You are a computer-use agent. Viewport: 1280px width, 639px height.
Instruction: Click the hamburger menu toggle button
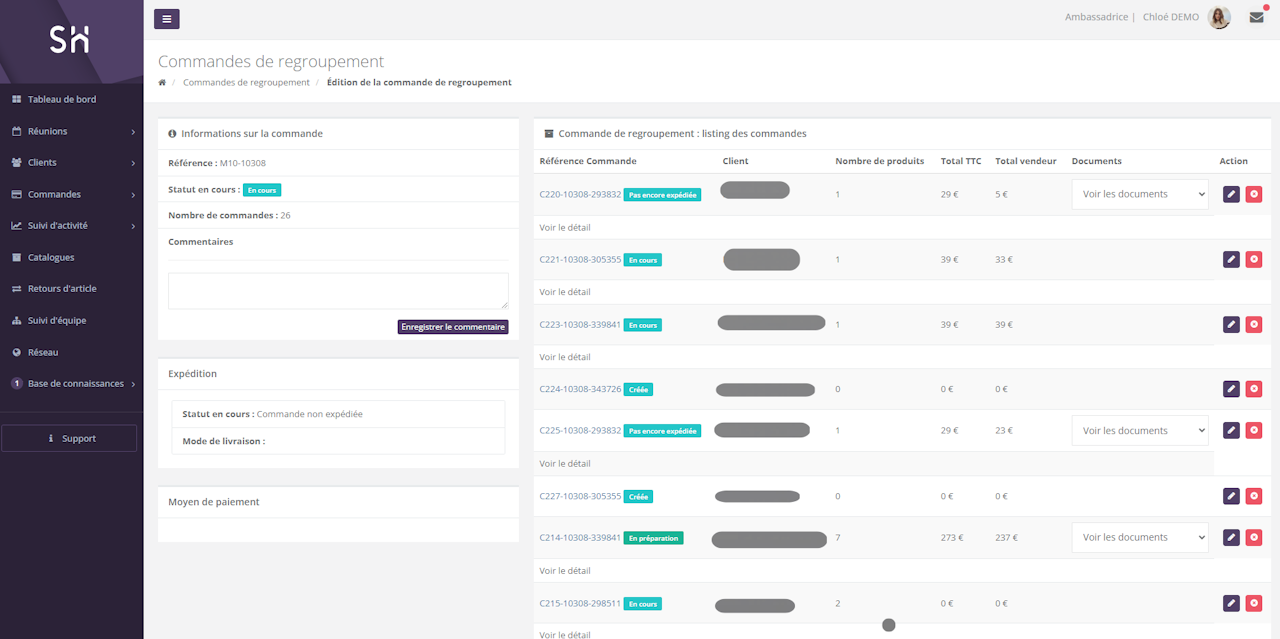point(166,18)
